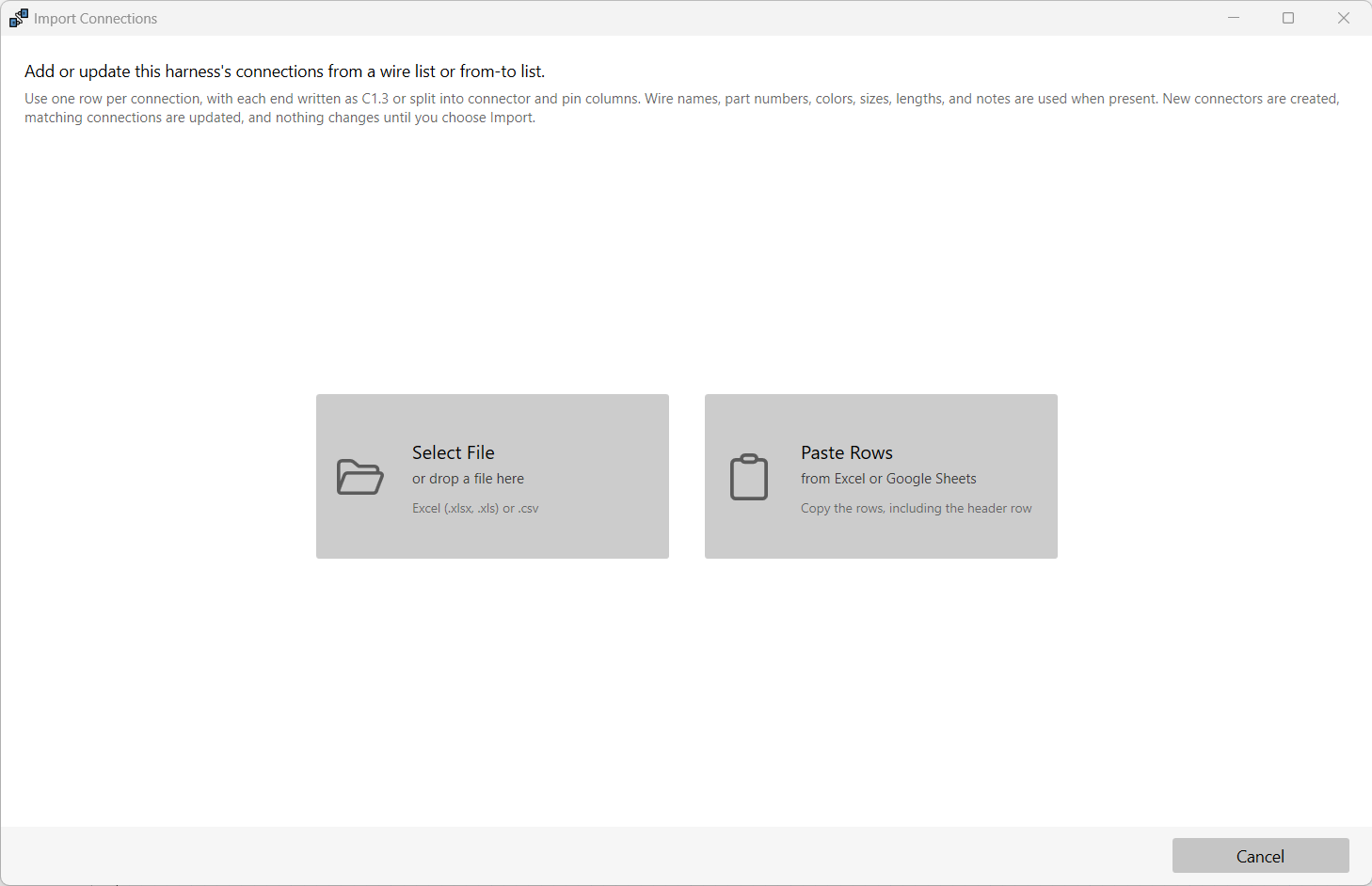
Task: Click 'Copy the rows, including the header row'
Action: click(x=916, y=508)
